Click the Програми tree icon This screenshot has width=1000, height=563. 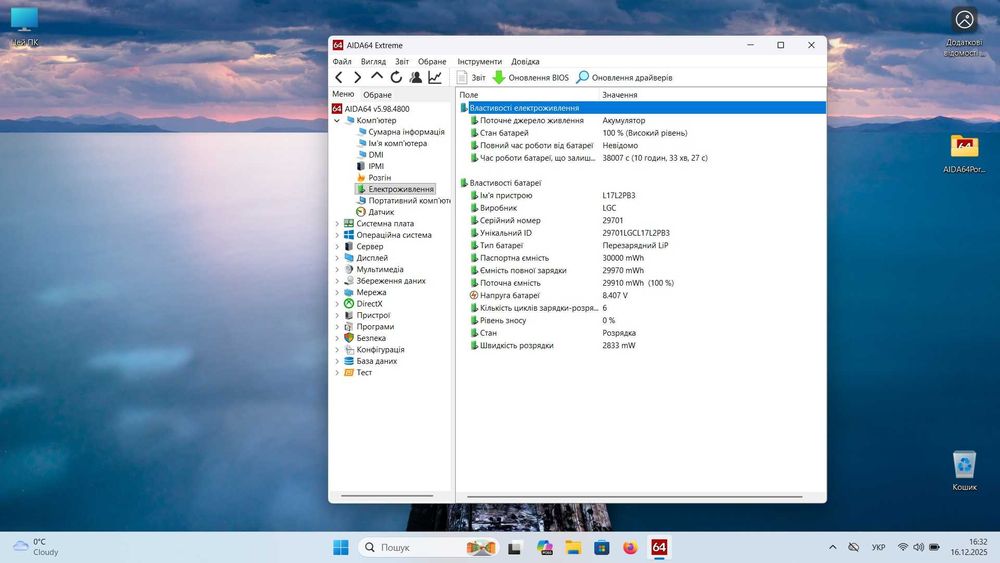click(x=349, y=326)
